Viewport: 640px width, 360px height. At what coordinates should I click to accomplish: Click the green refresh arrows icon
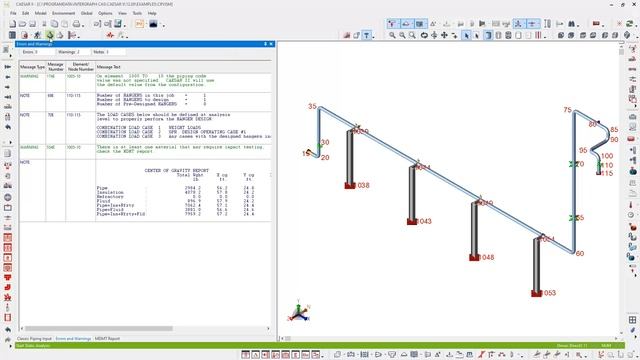(631, 24)
